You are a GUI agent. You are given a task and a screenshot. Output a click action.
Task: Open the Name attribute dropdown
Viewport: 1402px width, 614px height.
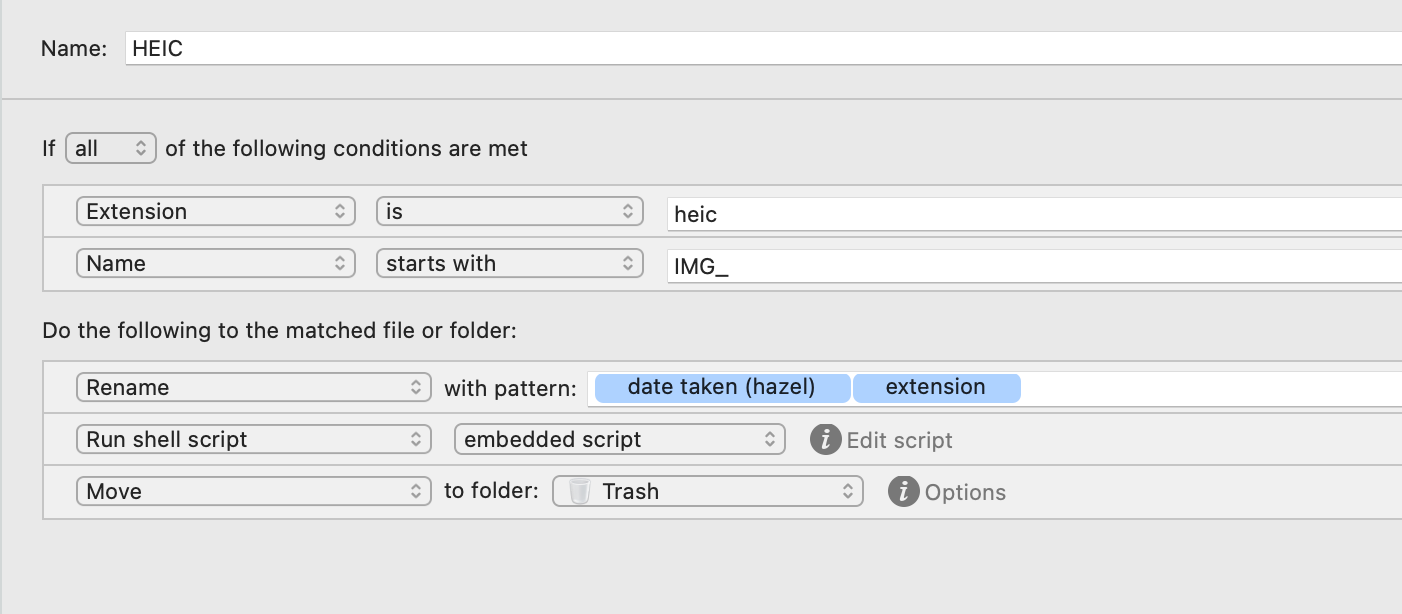(x=216, y=264)
